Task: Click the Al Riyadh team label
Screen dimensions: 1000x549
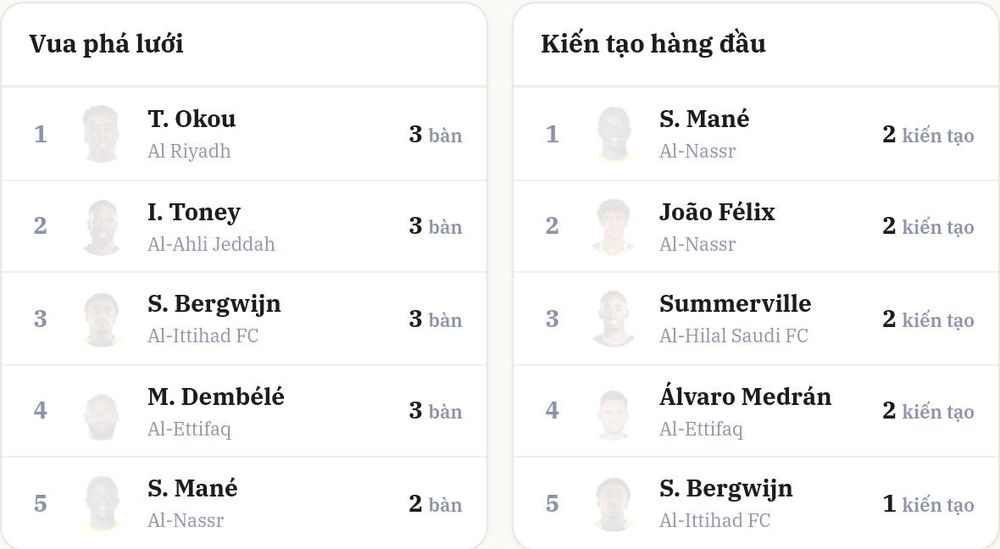Action: click(189, 151)
